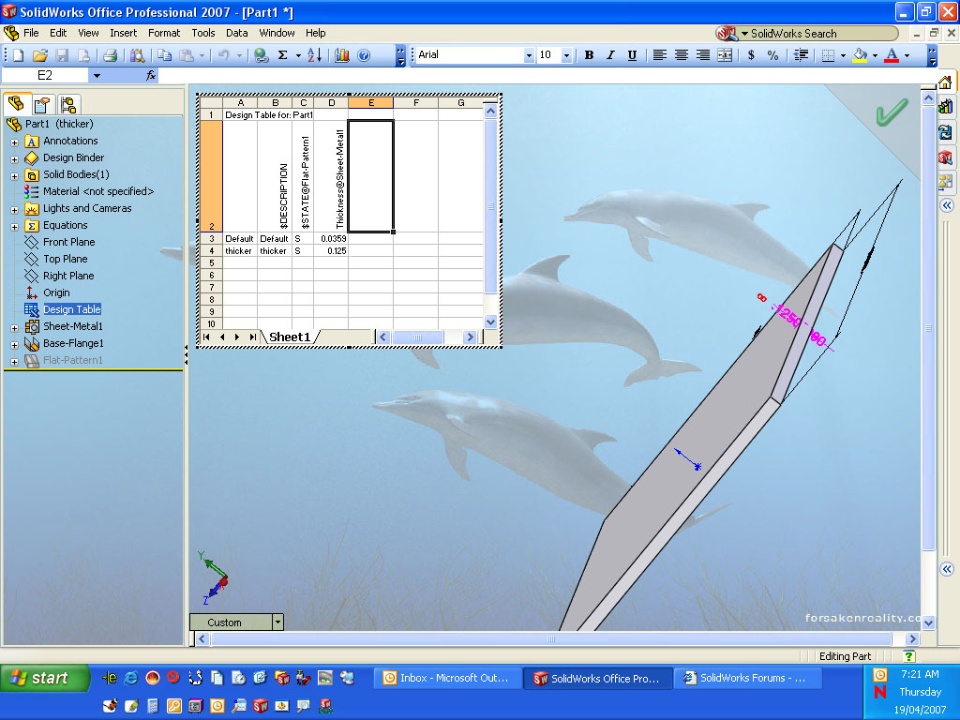Image resolution: width=960 pixels, height=720 pixels.
Task: Click the green checkmark to confirm
Action: coord(889,113)
